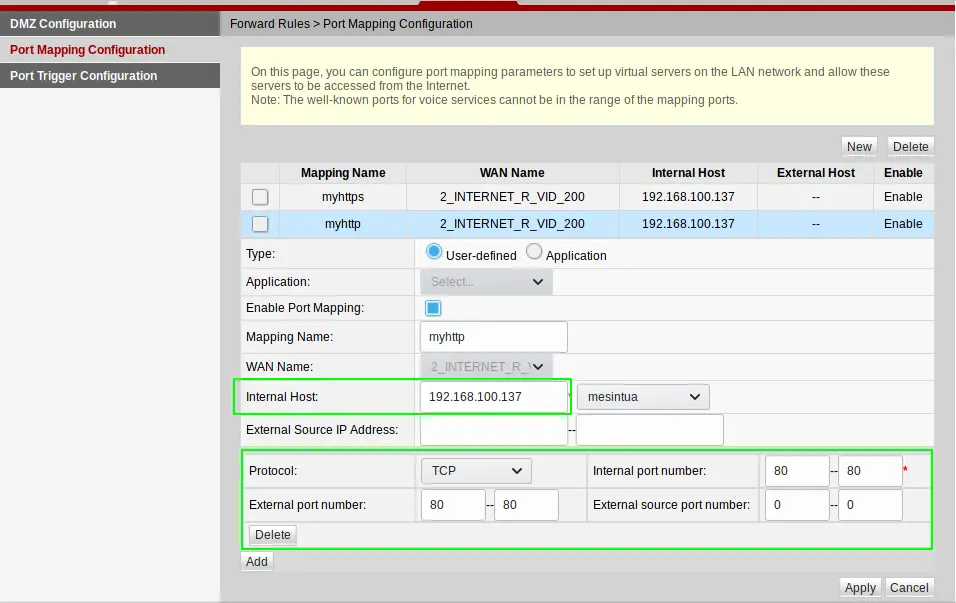The image size is (956, 603).
Task: Expand the Protocol TCP dropdown
Action: click(475, 470)
